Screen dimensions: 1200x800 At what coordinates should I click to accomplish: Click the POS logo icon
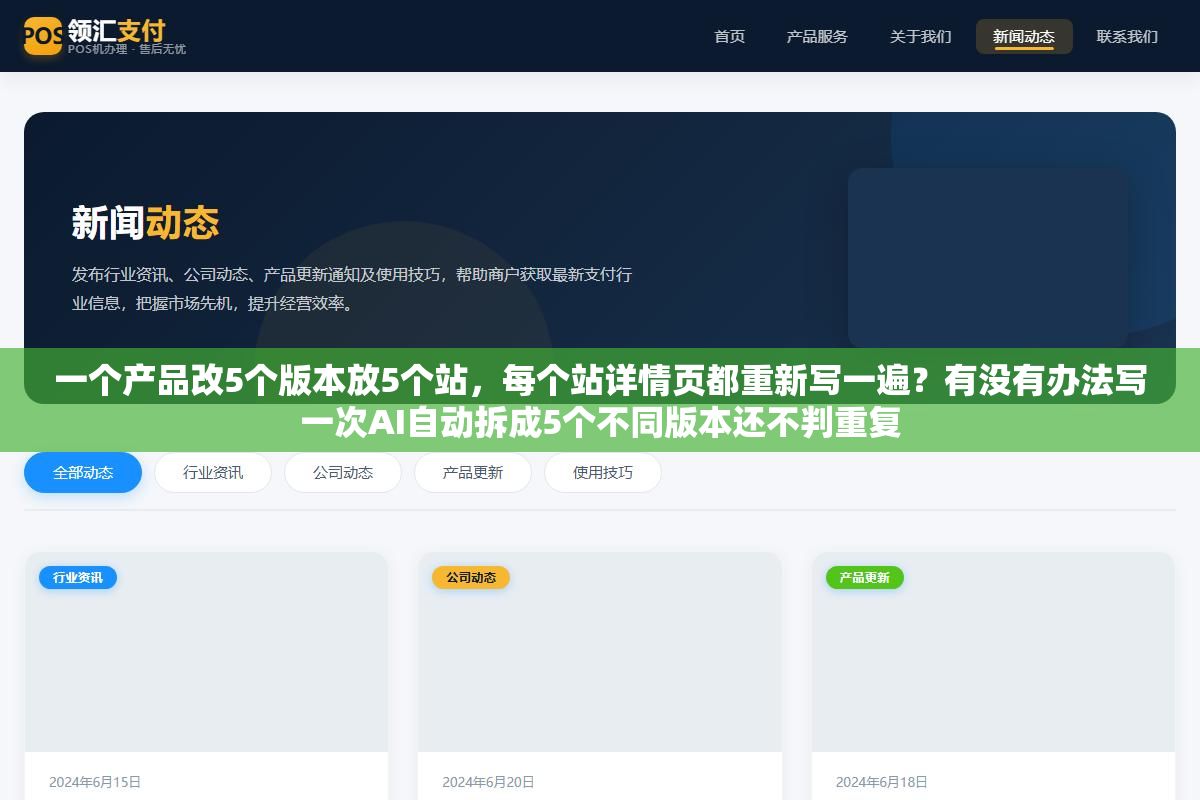[43, 36]
